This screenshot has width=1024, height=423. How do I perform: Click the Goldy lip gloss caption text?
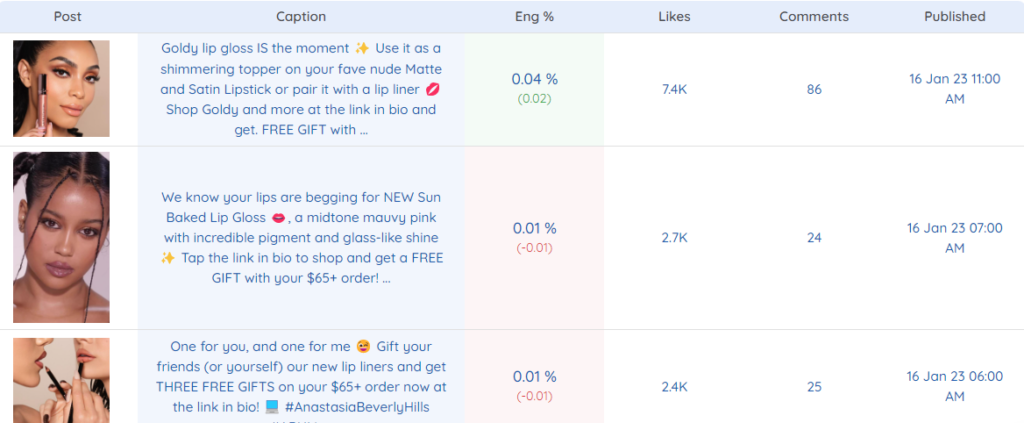(301, 89)
